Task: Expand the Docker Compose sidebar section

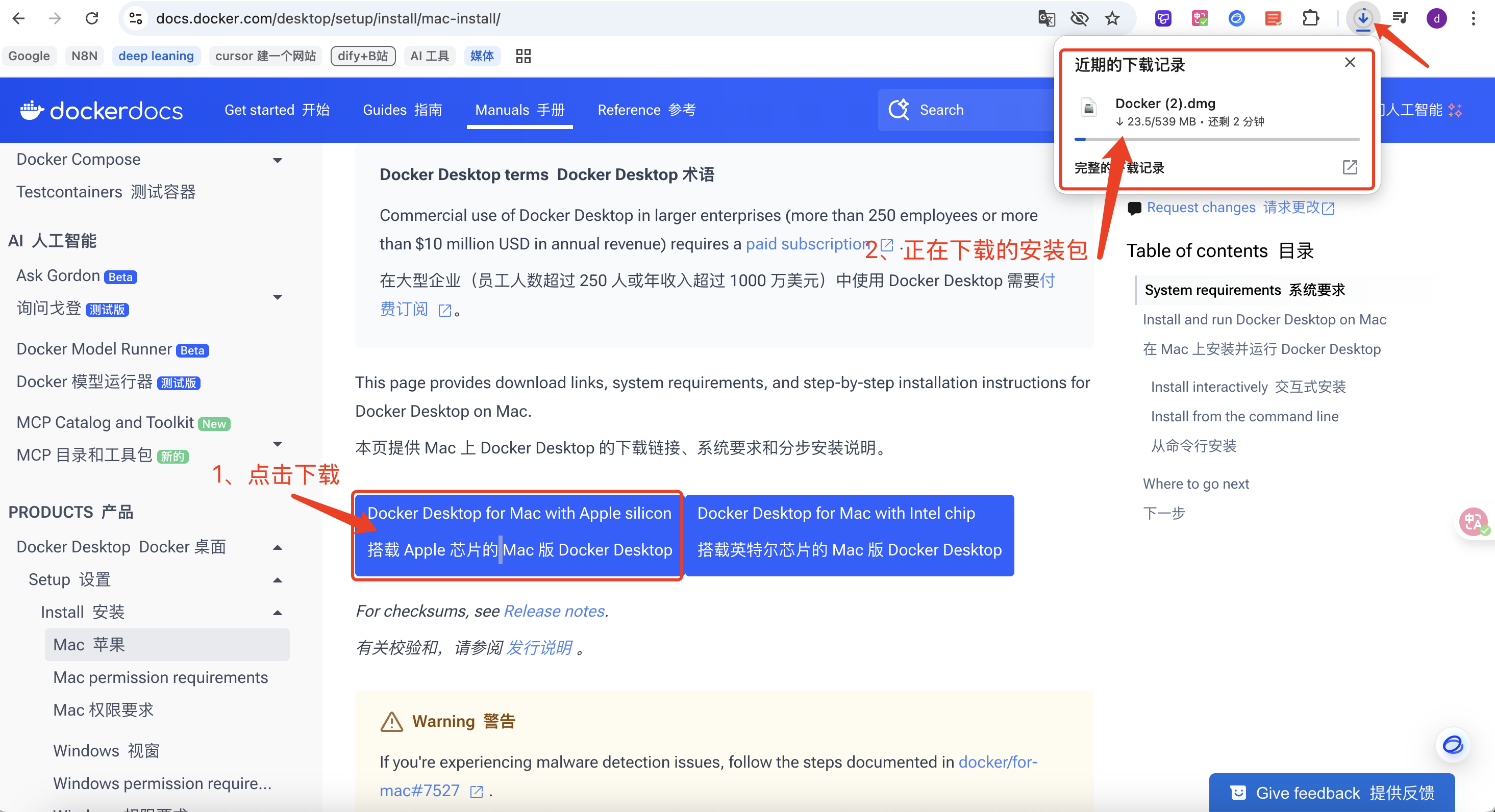Action: [x=278, y=160]
